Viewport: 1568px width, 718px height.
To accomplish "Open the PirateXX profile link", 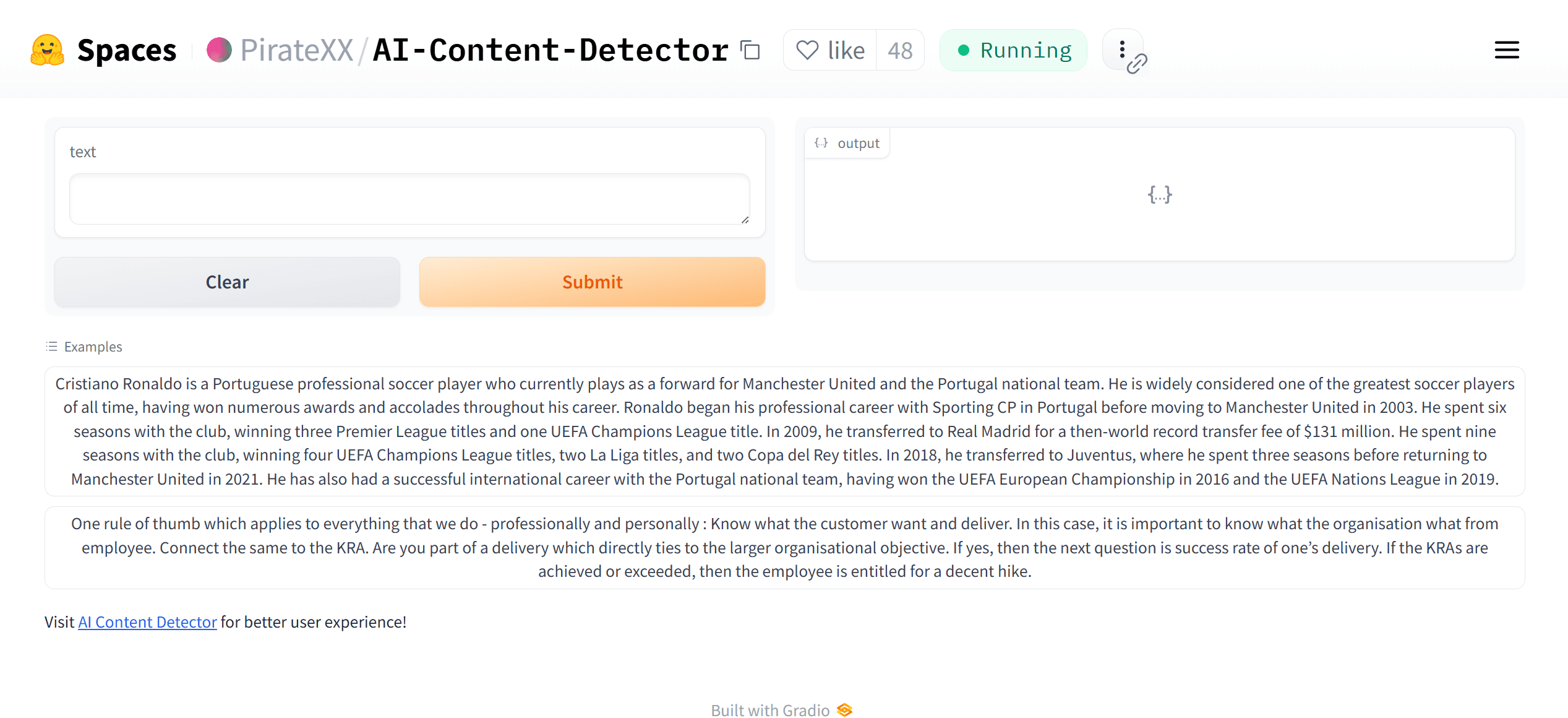I will point(296,50).
